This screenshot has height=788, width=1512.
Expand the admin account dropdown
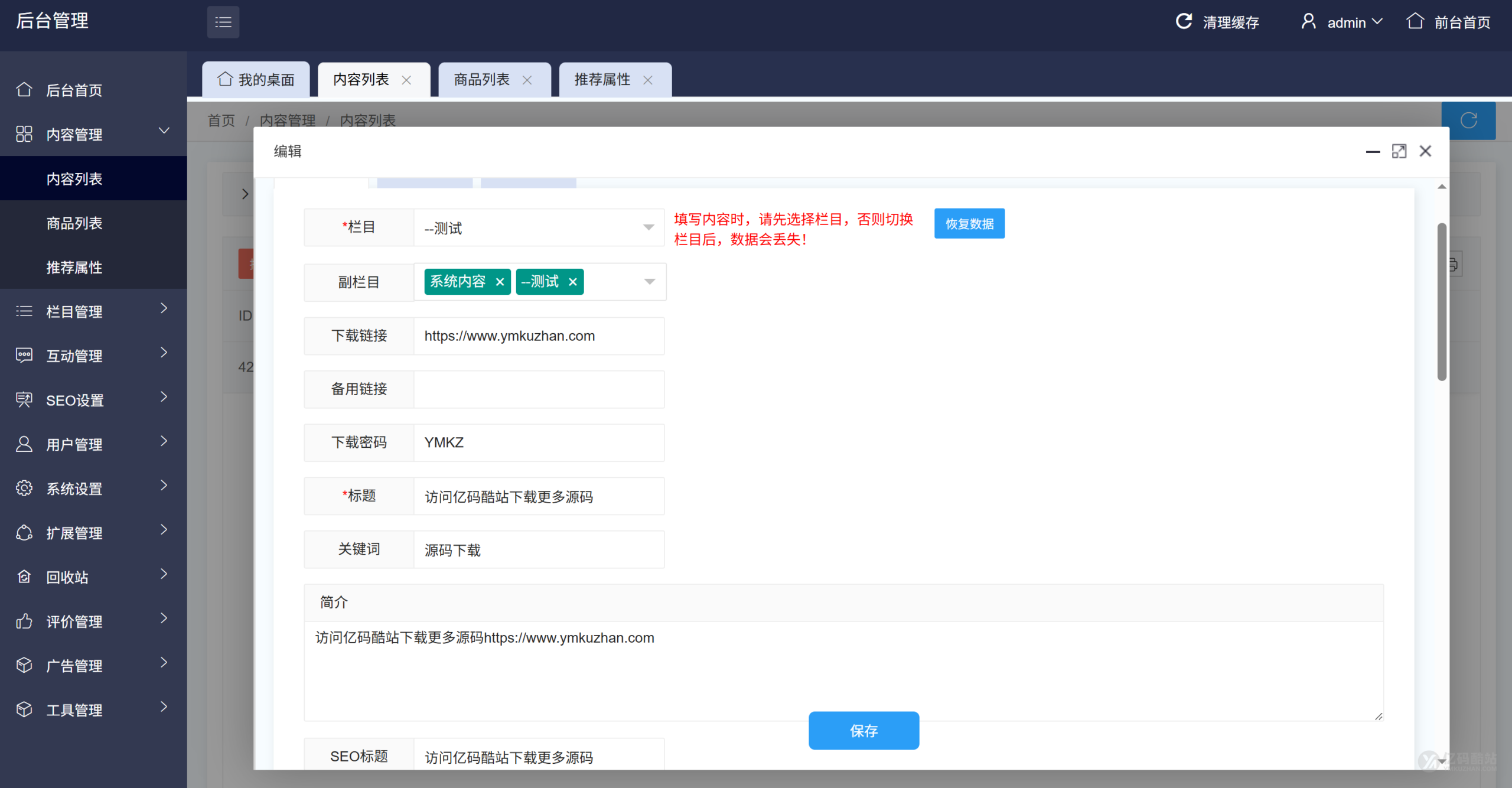click(x=1377, y=21)
